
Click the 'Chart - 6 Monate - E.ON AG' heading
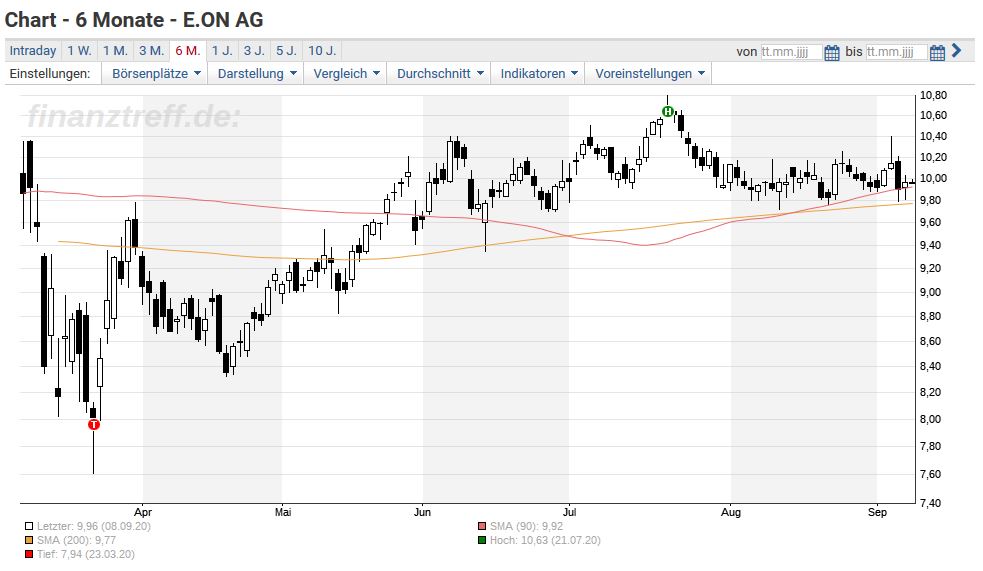(x=134, y=20)
